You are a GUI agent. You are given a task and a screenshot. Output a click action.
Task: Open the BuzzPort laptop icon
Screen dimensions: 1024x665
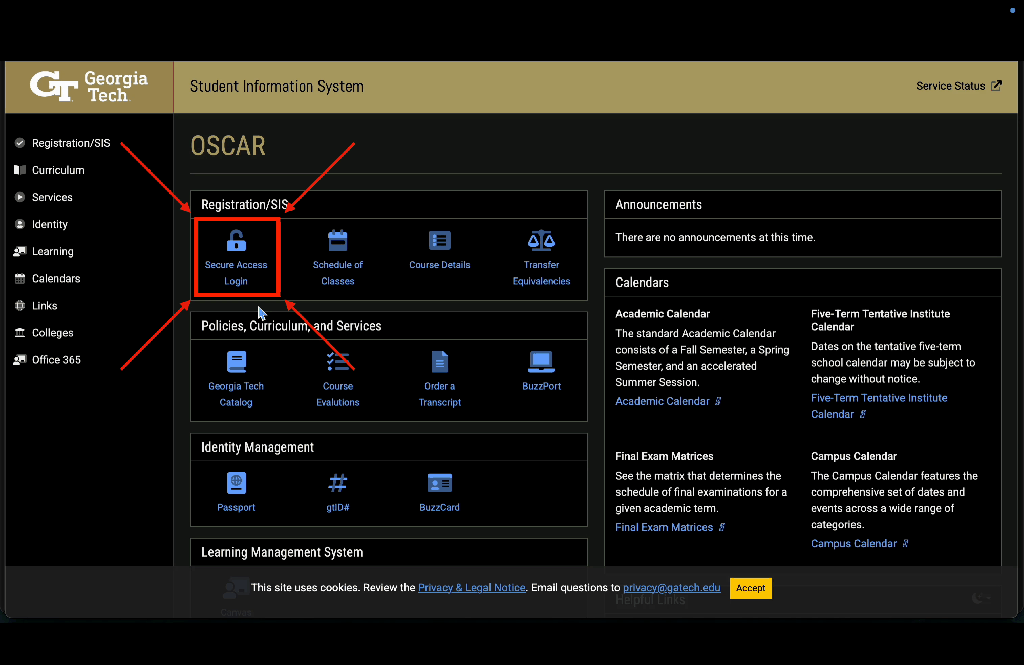pos(541,361)
